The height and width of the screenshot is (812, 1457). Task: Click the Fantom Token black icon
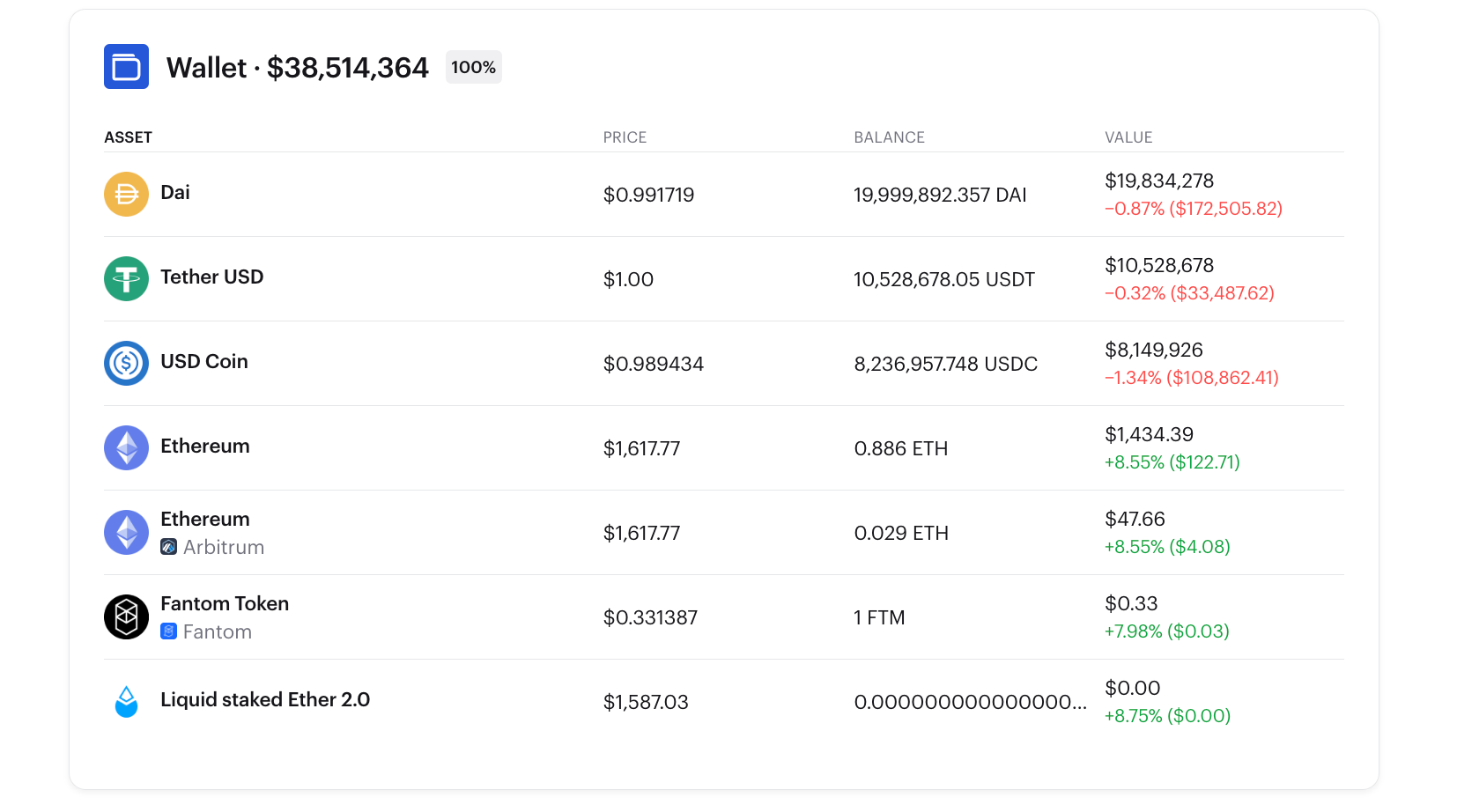(x=126, y=616)
